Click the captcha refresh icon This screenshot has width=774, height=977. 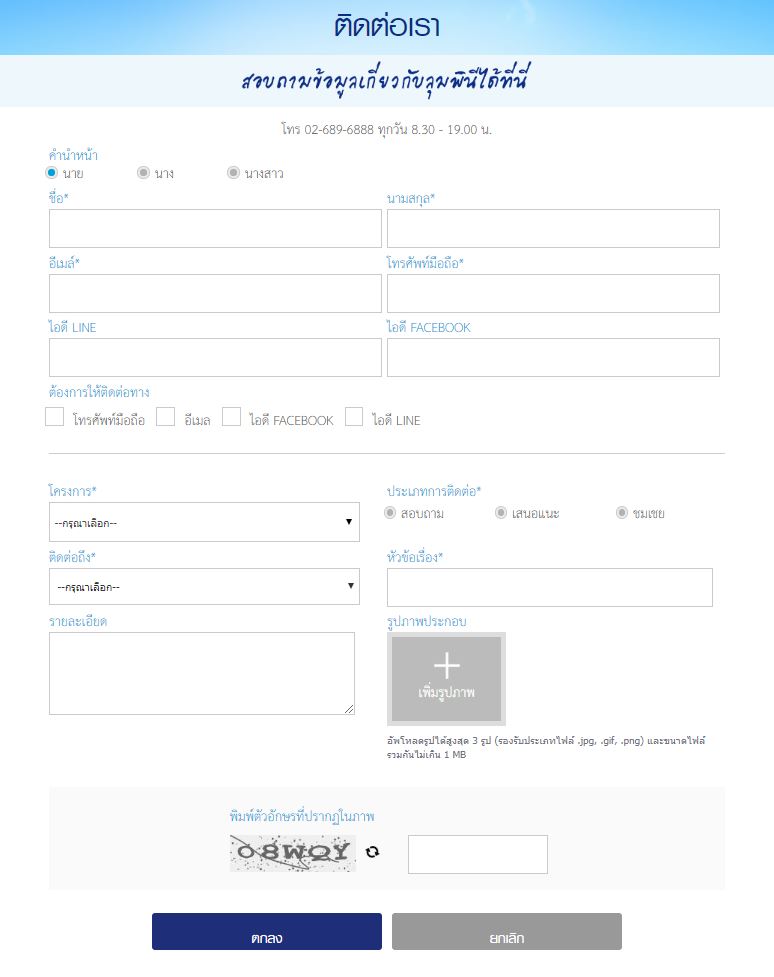[372, 852]
